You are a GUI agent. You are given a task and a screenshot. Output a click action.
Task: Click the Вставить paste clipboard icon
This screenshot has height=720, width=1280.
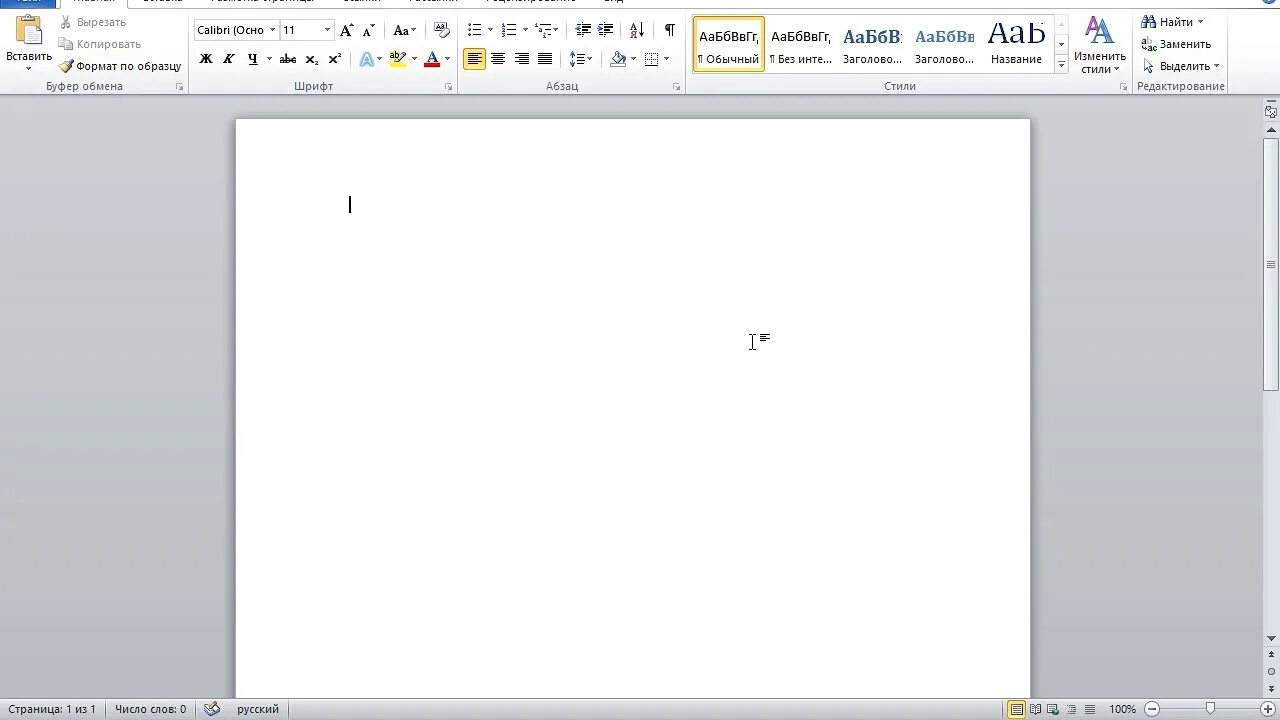[x=29, y=32]
